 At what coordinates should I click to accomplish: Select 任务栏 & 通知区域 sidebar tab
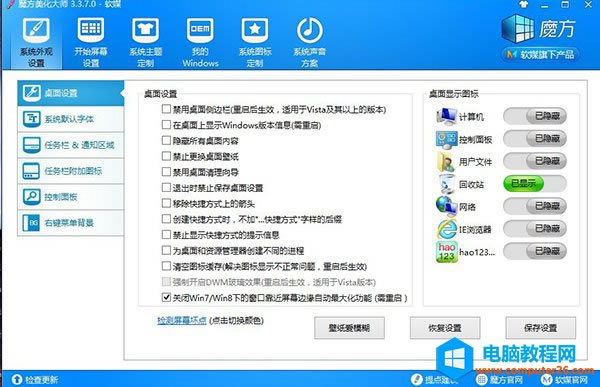coord(71,145)
